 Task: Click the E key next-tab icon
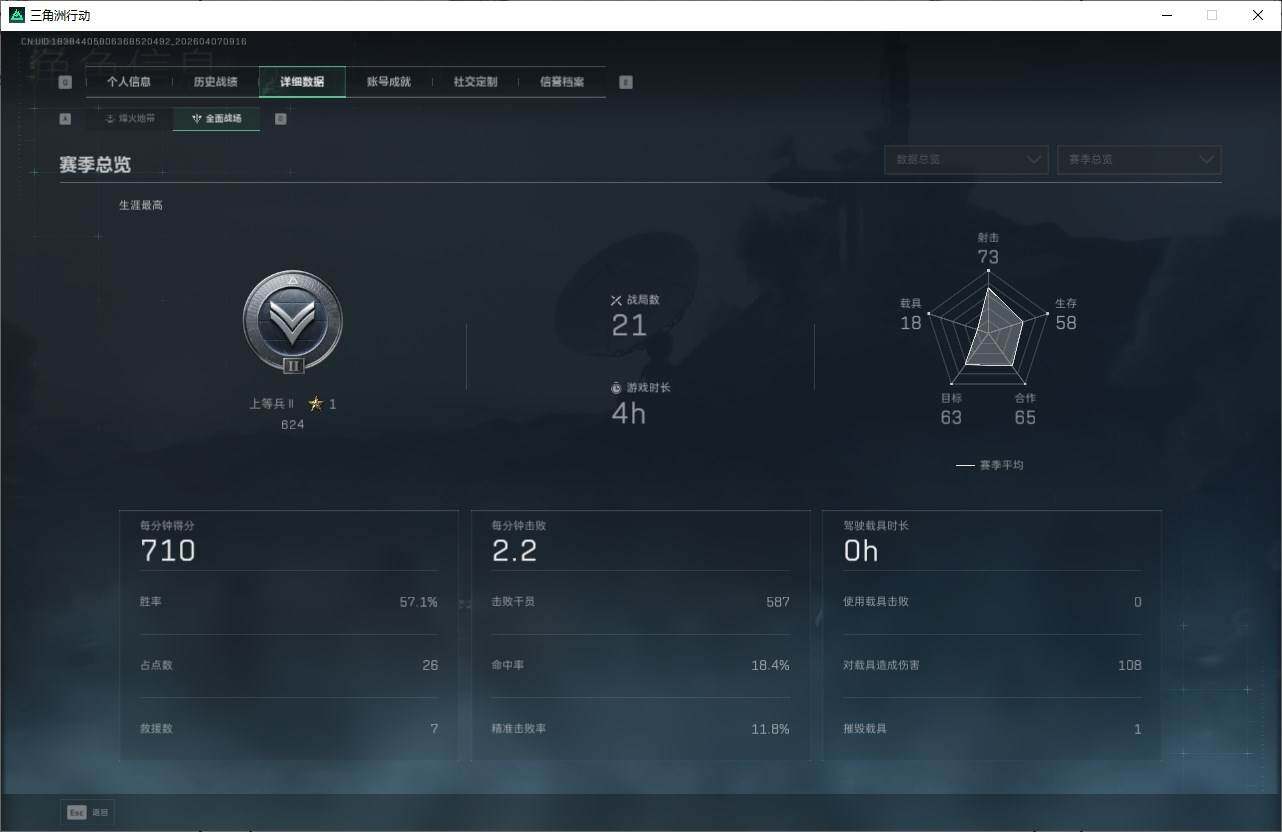click(x=626, y=83)
